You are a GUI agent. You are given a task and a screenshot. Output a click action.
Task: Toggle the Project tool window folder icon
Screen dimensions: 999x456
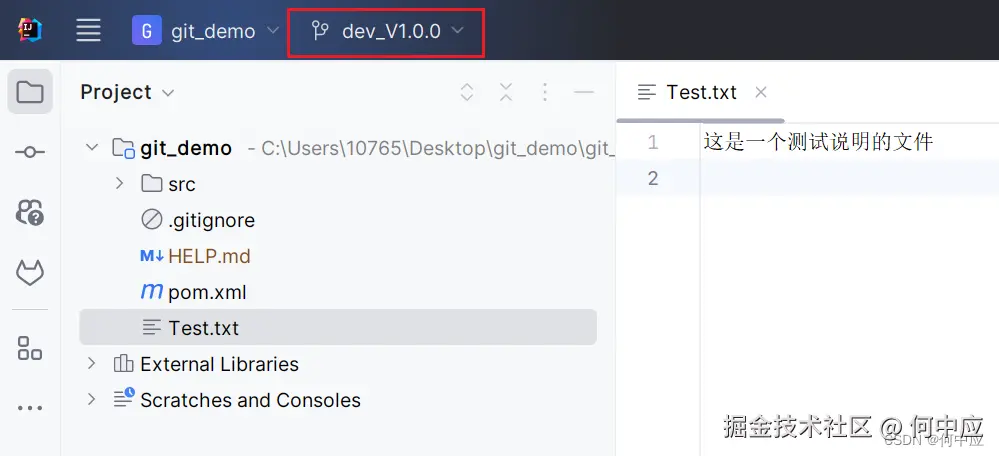[30, 93]
